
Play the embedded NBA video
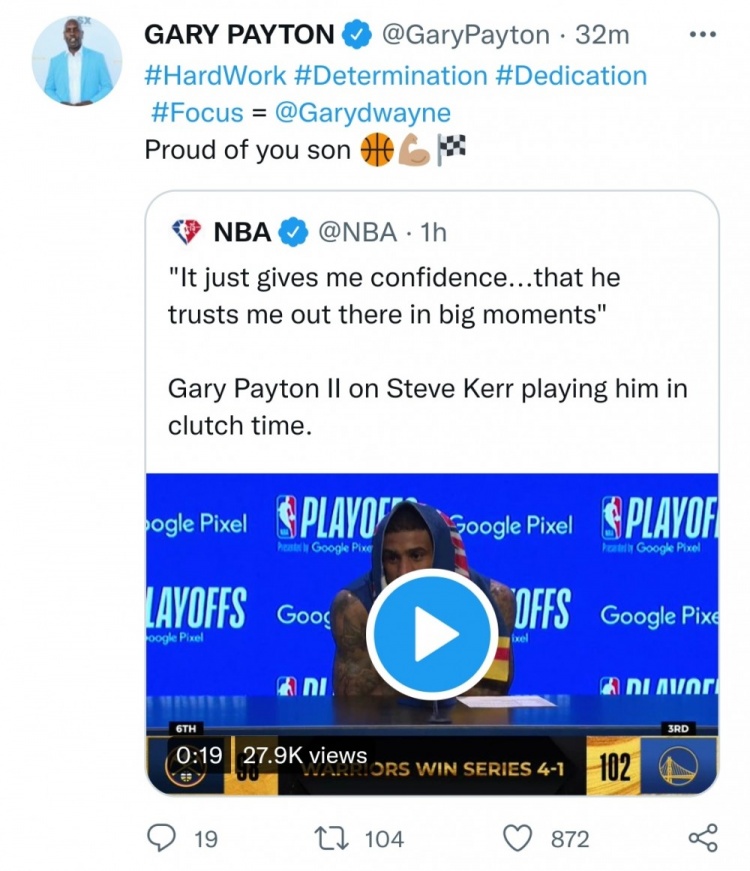point(431,635)
